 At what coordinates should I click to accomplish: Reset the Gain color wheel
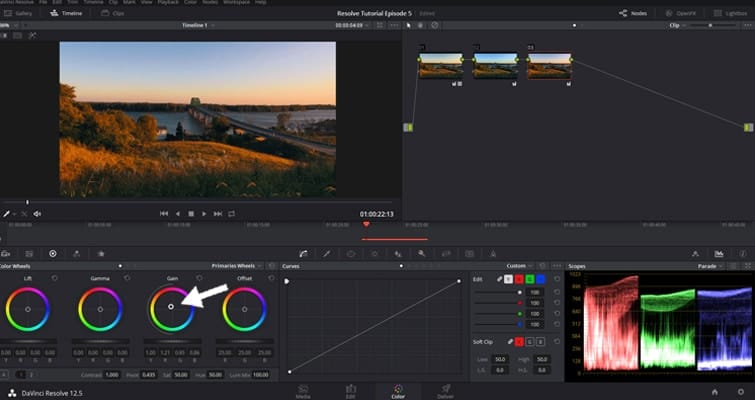198,278
